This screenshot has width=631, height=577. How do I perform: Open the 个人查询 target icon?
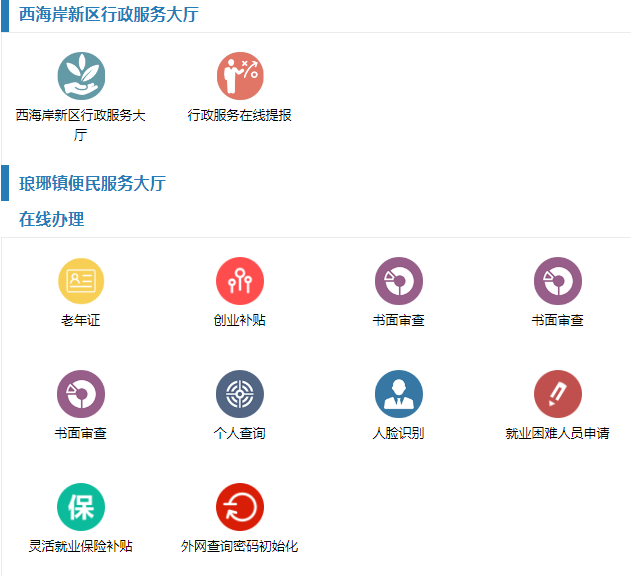tap(240, 394)
